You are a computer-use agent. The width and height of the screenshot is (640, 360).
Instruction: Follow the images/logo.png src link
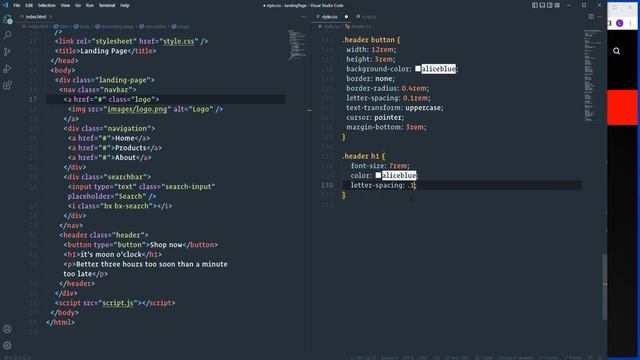(x=137, y=109)
